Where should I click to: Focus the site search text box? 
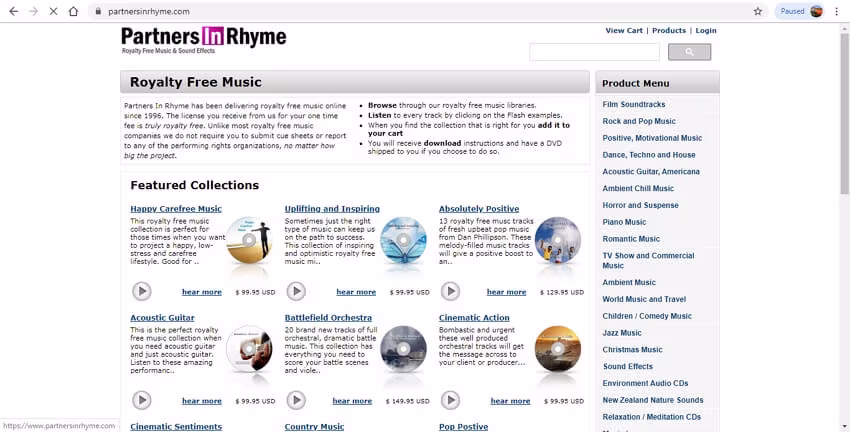point(595,52)
